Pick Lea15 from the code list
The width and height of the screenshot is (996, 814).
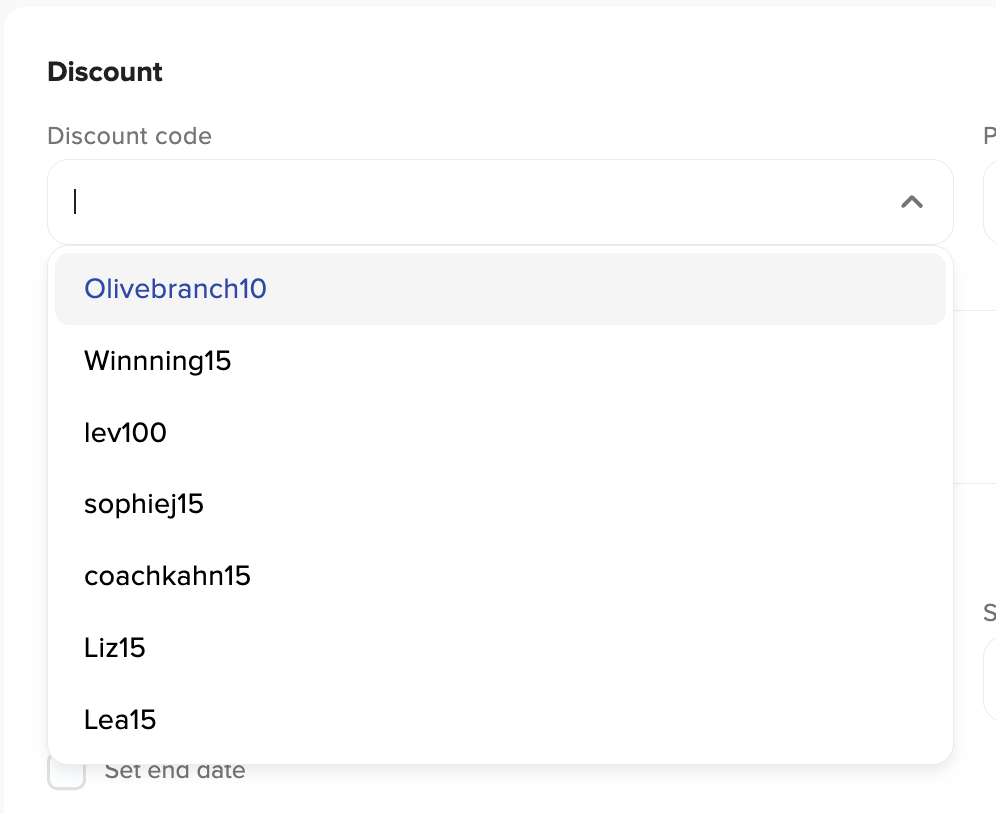pos(120,721)
